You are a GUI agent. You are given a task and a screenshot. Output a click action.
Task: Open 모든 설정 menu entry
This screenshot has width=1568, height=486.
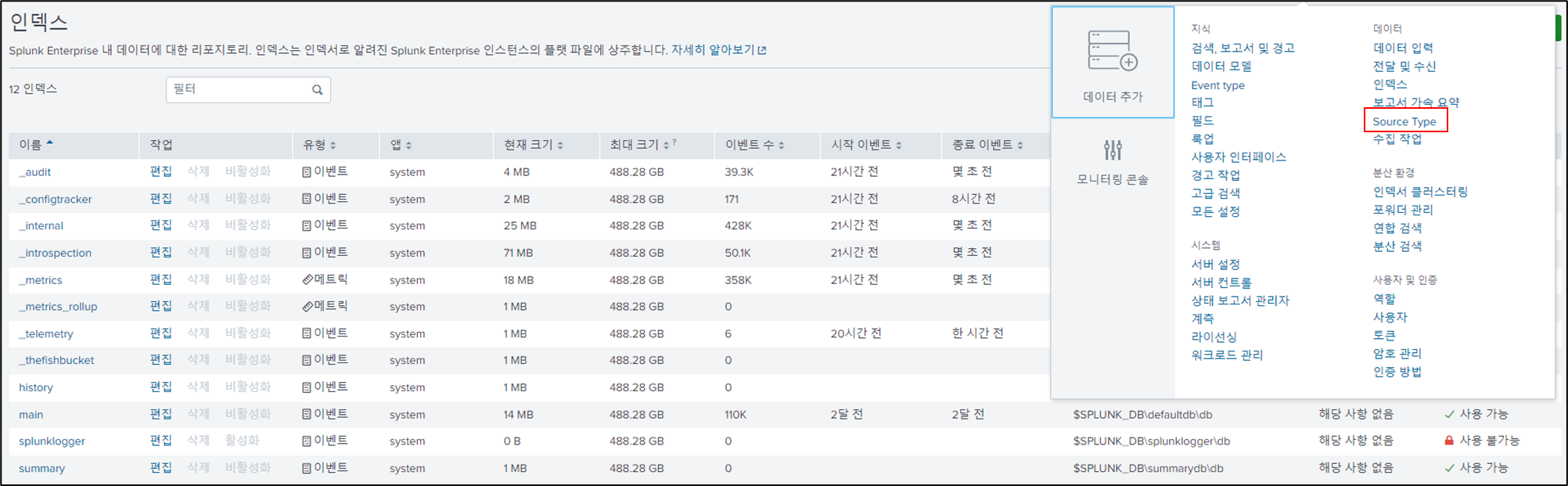pos(1215,211)
